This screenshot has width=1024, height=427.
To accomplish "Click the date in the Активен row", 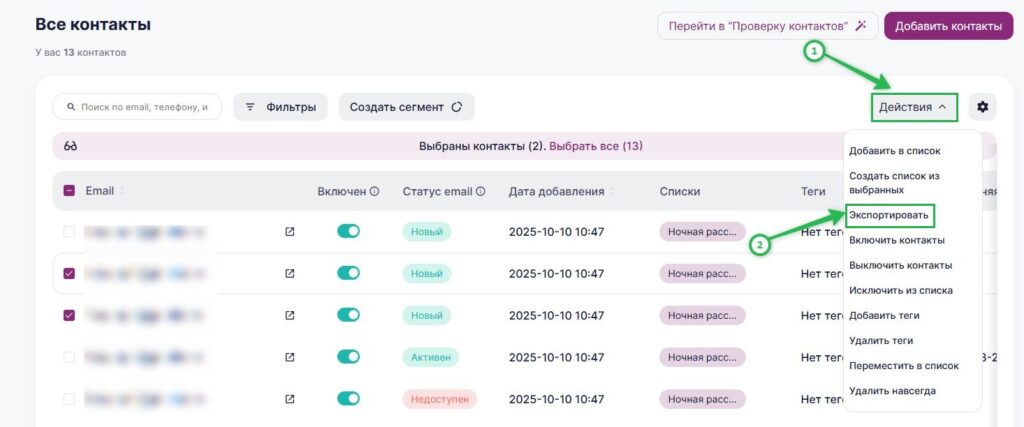I will tap(556, 357).
